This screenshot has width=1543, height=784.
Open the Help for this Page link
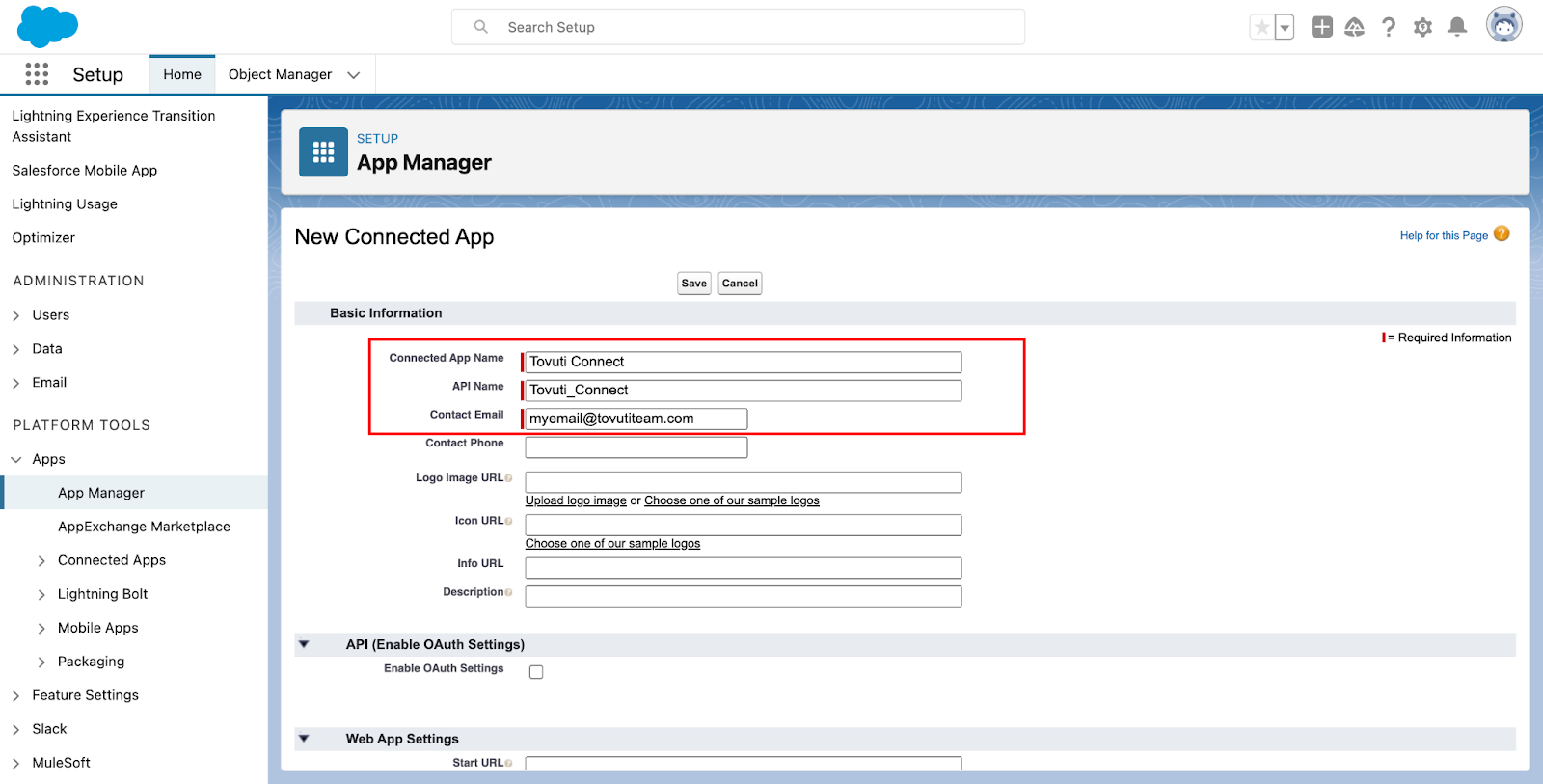[1444, 235]
